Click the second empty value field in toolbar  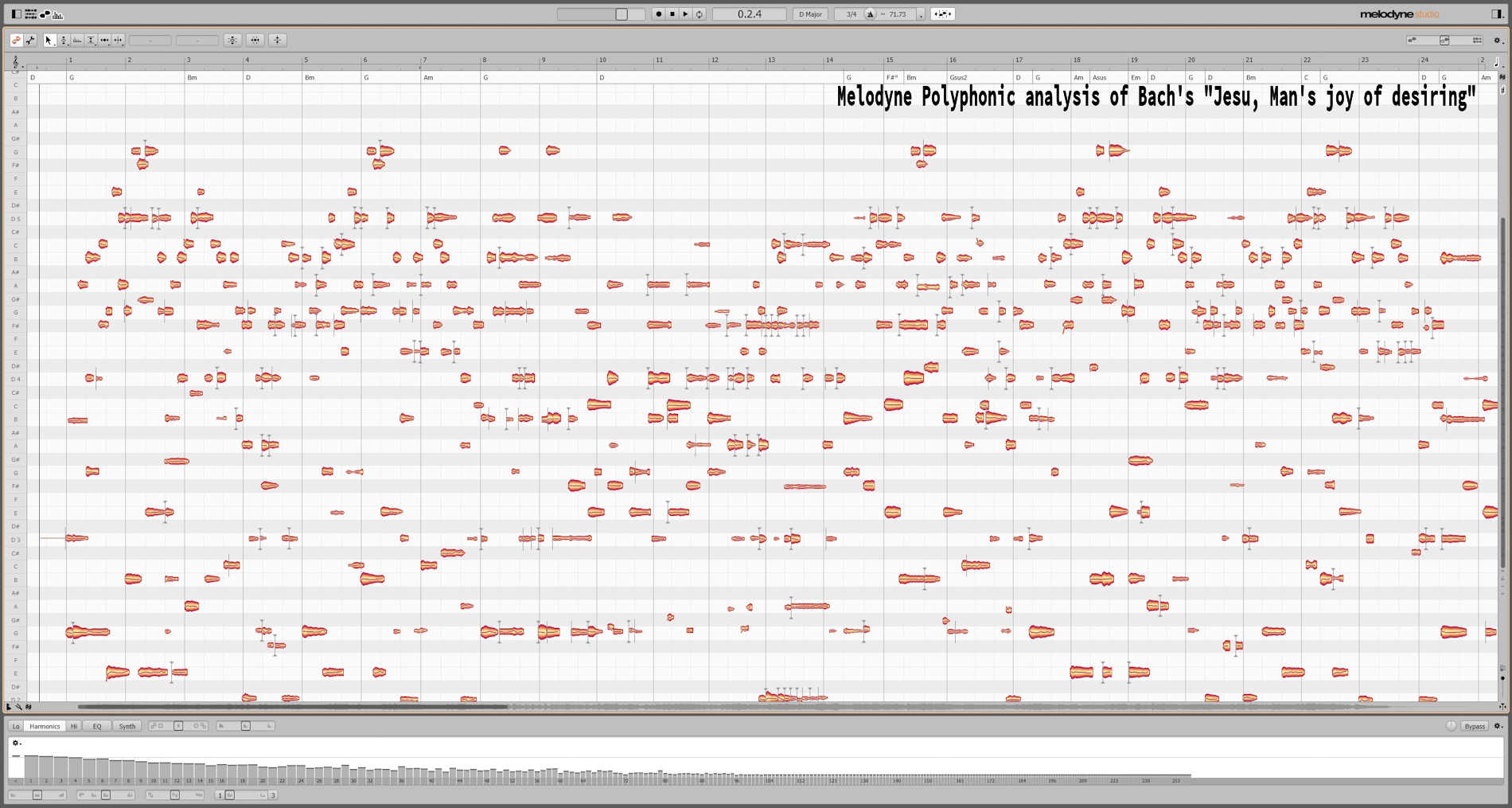(x=197, y=40)
